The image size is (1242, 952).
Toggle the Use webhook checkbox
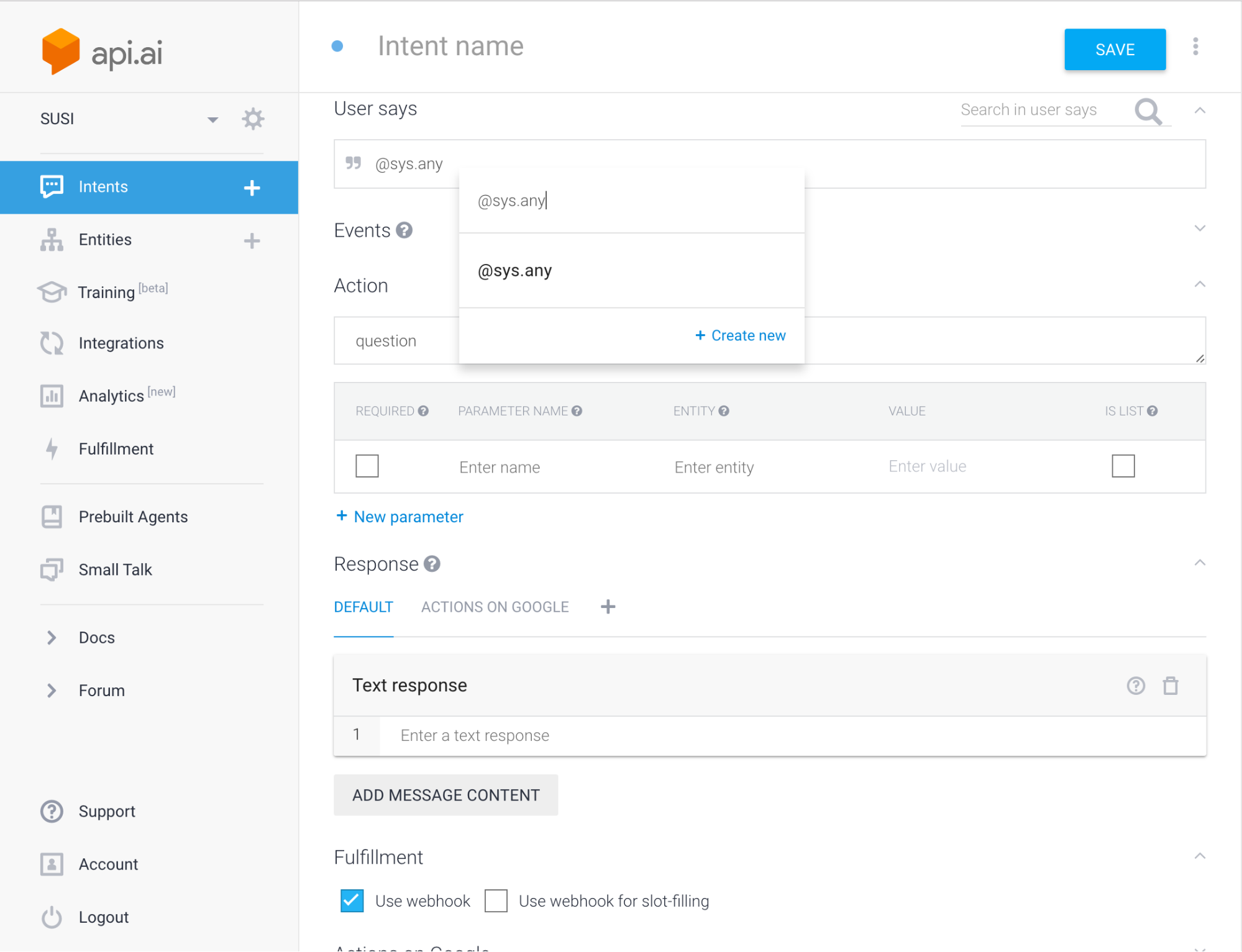click(x=352, y=900)
